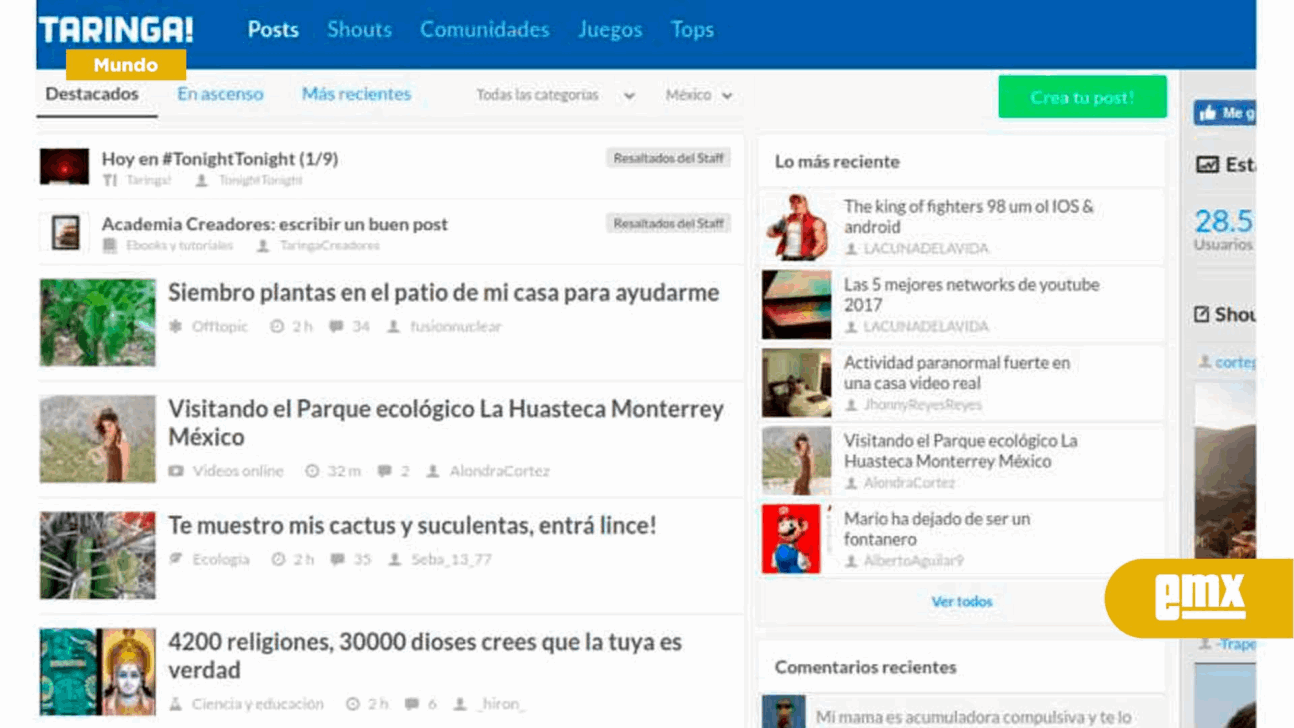Open AlbertoAguilar9 user profile
This screenshot has width=1294, height=728.
913,561
